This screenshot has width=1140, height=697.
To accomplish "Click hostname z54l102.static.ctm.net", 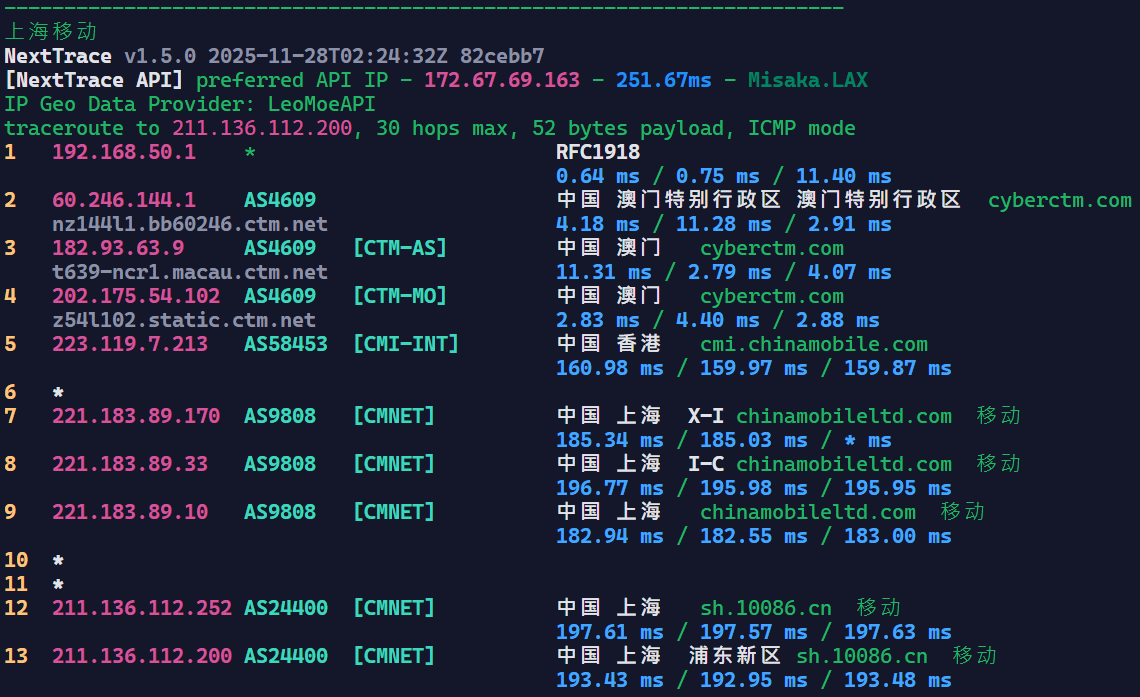I will pyautogui.click(x=184, y=320).
